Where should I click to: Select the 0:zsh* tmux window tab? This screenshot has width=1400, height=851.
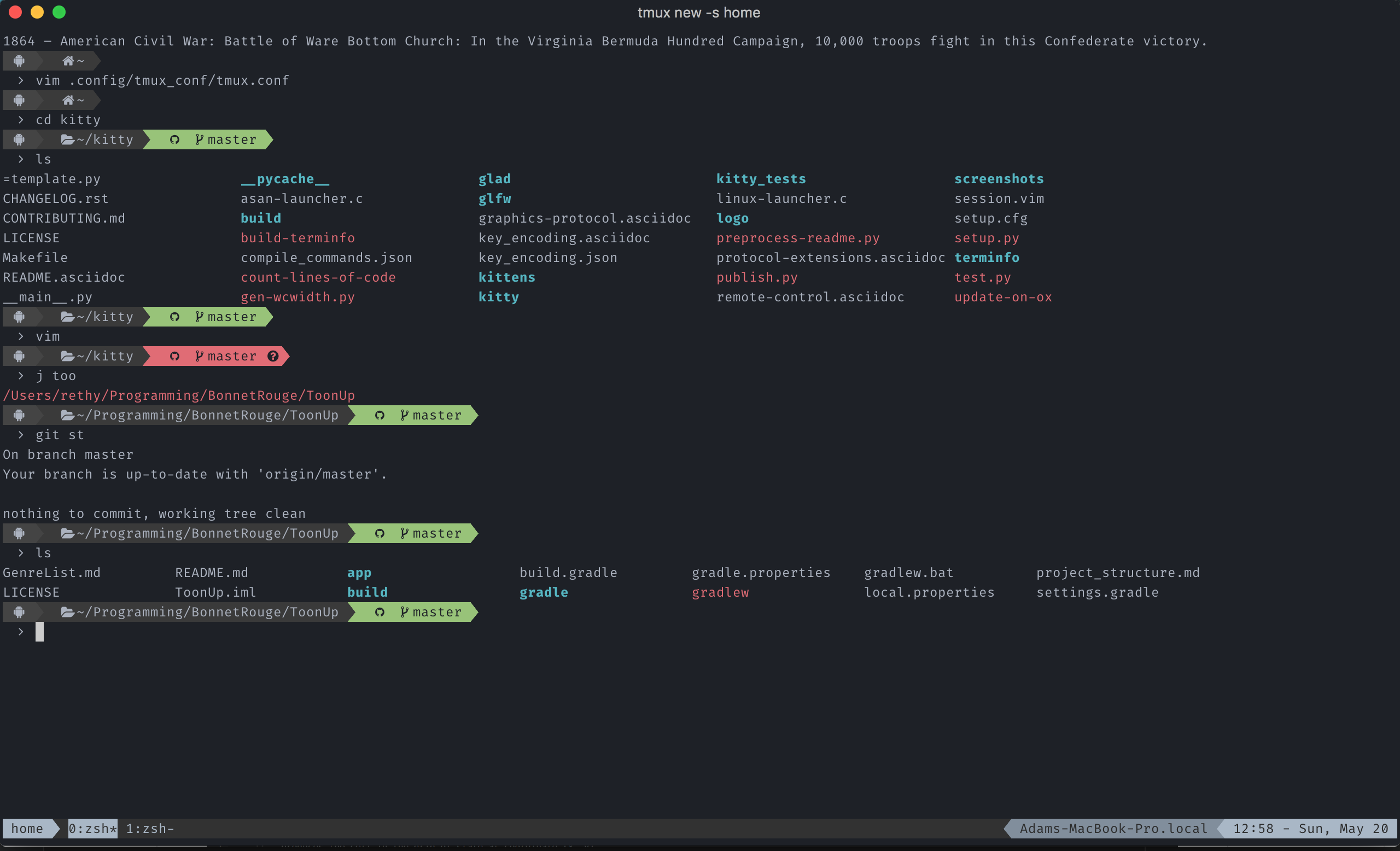[92, 828]
